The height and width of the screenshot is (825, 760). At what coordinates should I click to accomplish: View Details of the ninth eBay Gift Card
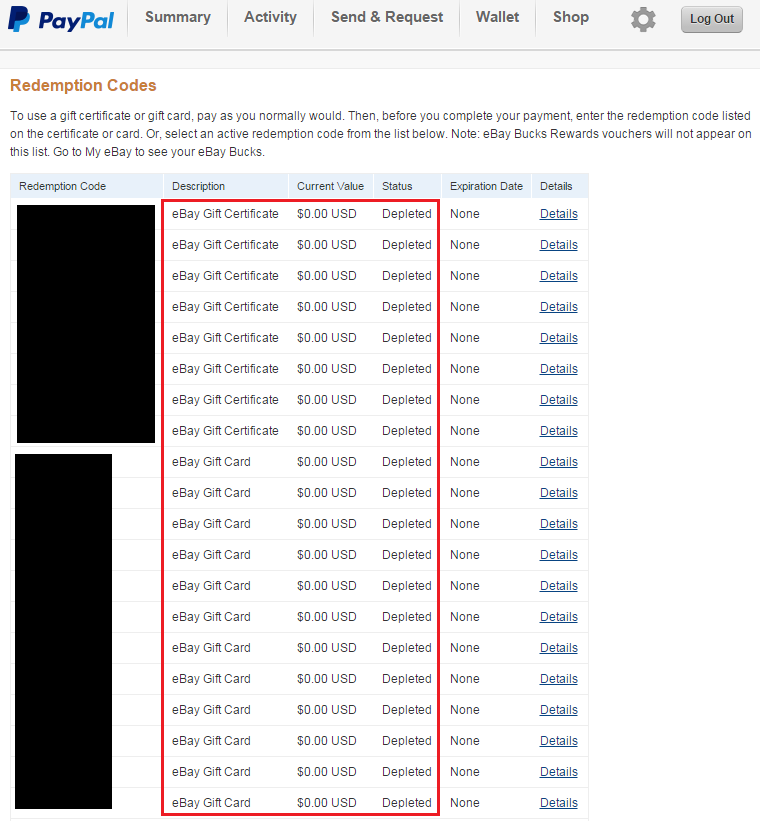coord(558,711)
